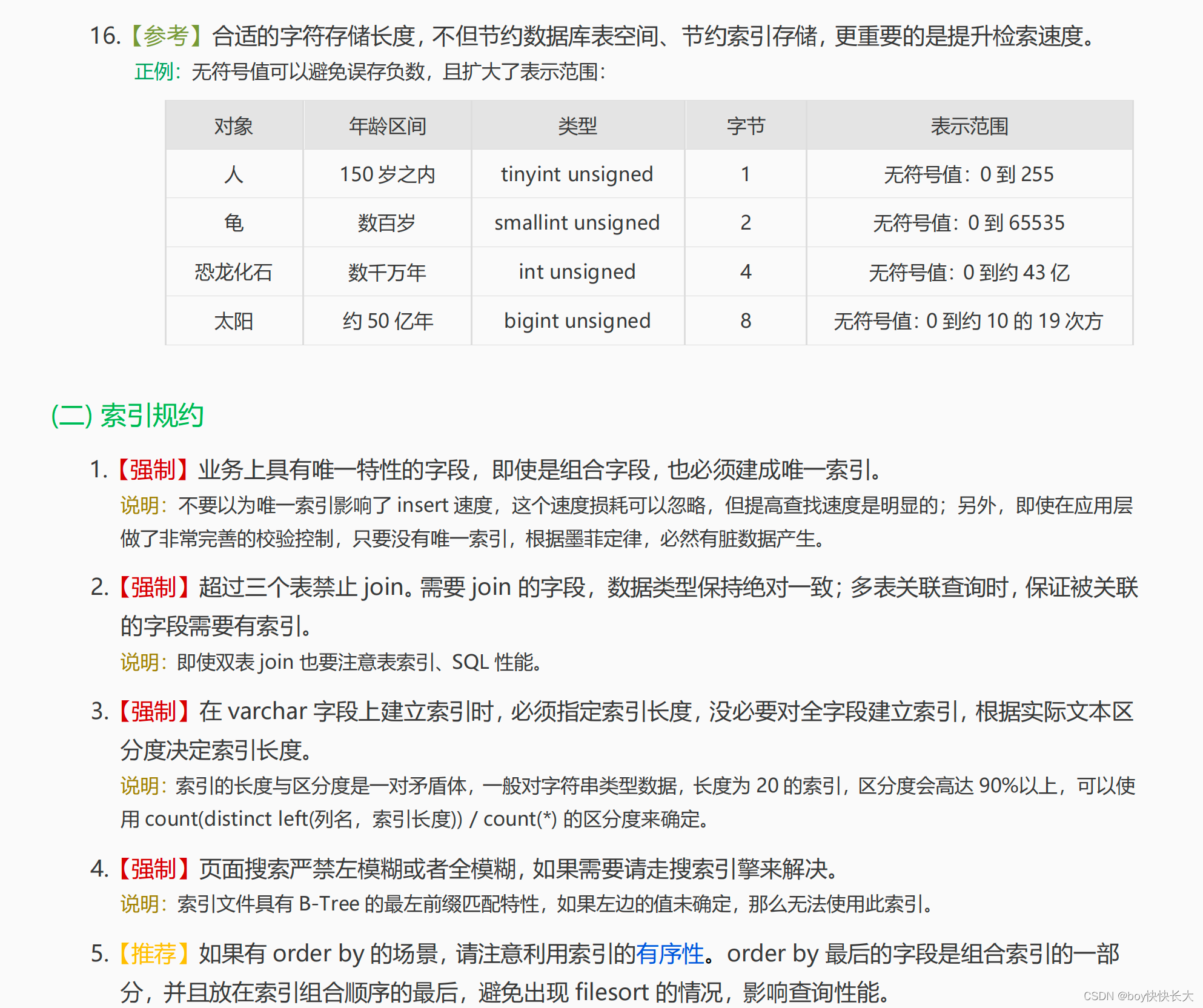Screen dimensions: 1203x1008
Task: Click the bytes value 4 in int row
Action: click(x=746, y=272)
